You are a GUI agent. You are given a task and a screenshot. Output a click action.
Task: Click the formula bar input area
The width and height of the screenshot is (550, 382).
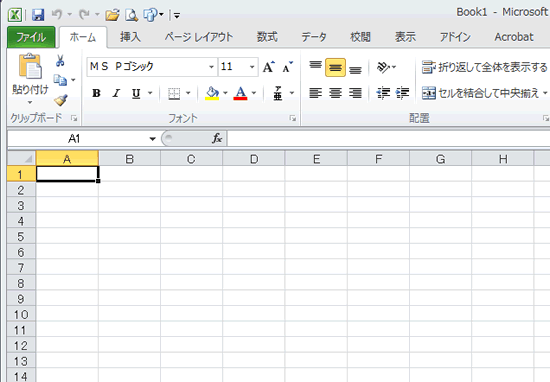[389, 139]
